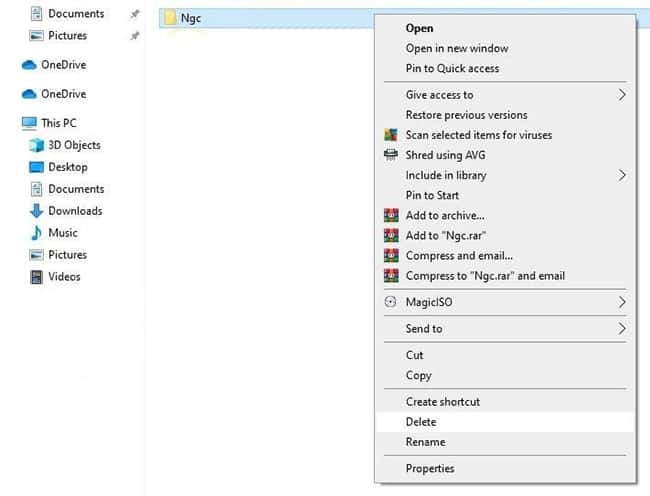Expand the MagicISO submenu arrow
Image resolution: width=650 pixels, height=496 pixels.
click(x=622, y=302)
